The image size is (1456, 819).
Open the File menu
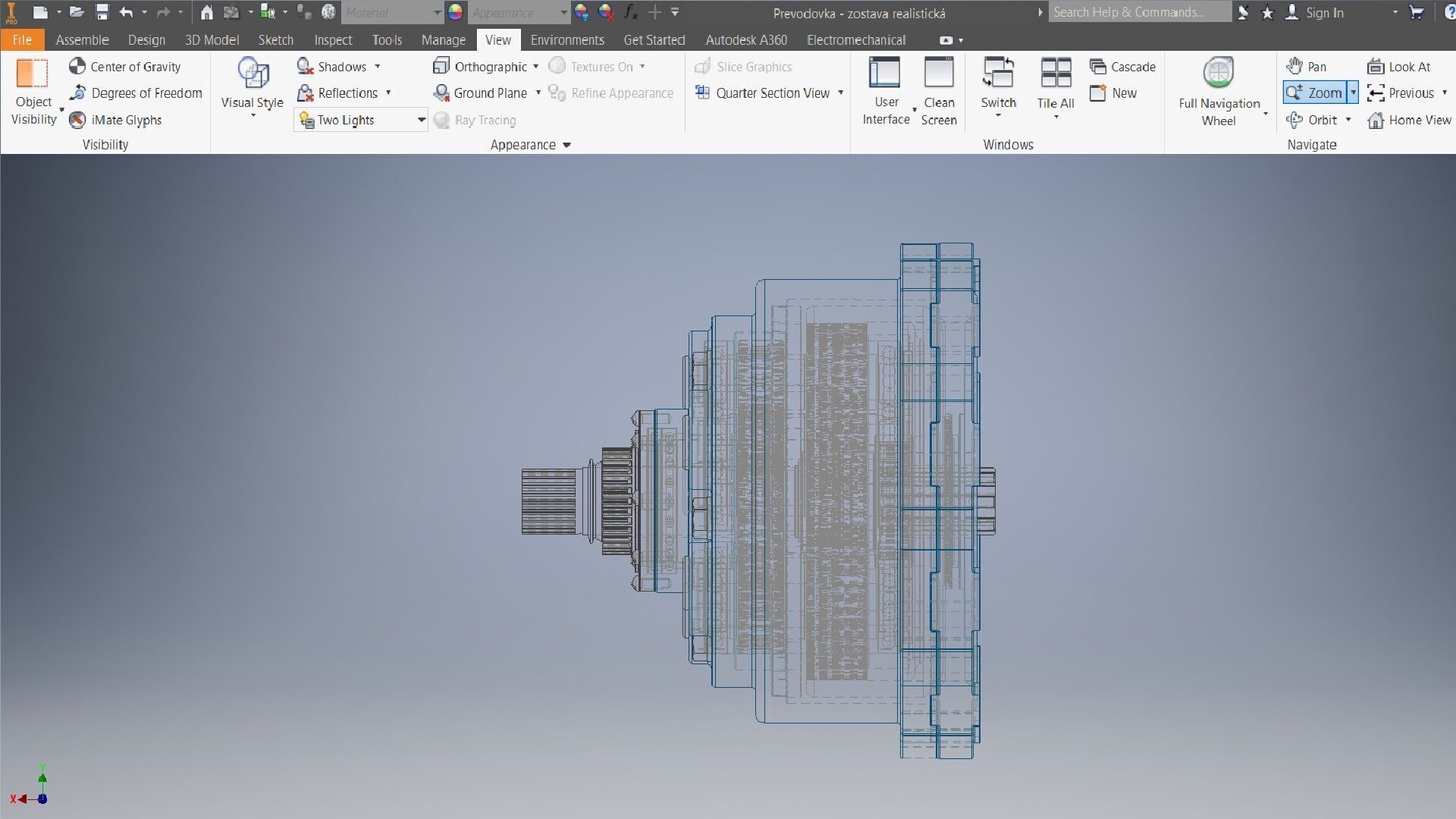[x=22, y=39]
